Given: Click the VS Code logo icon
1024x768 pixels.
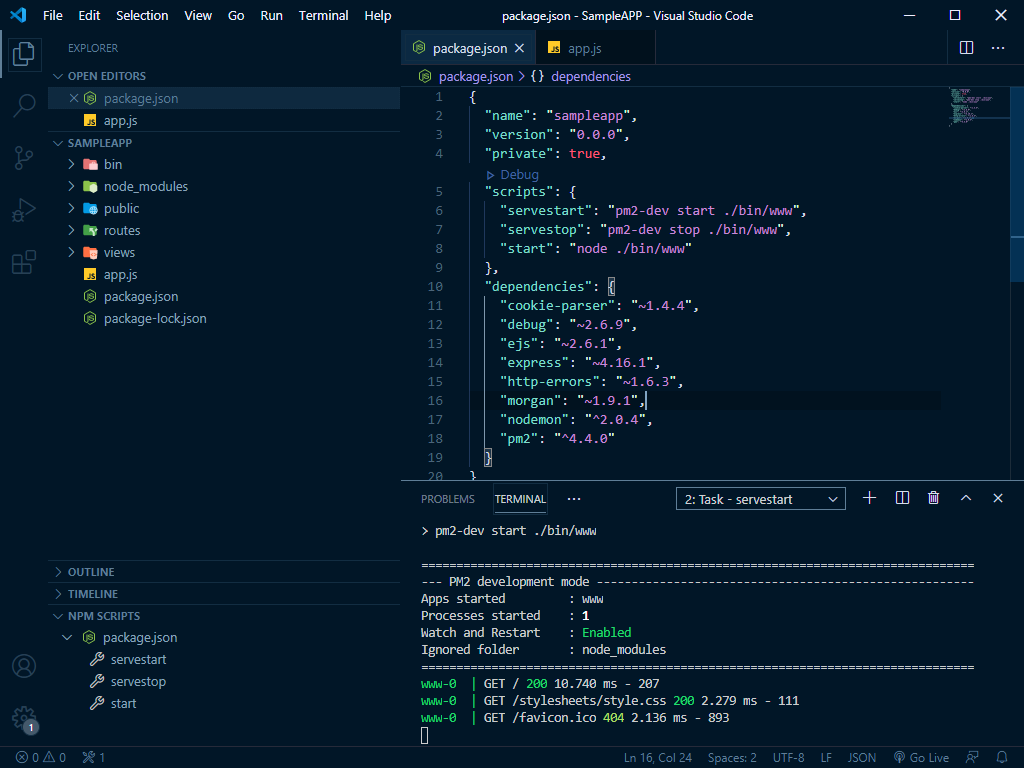Looking at the screenshot, I should [x=18, y=15].
